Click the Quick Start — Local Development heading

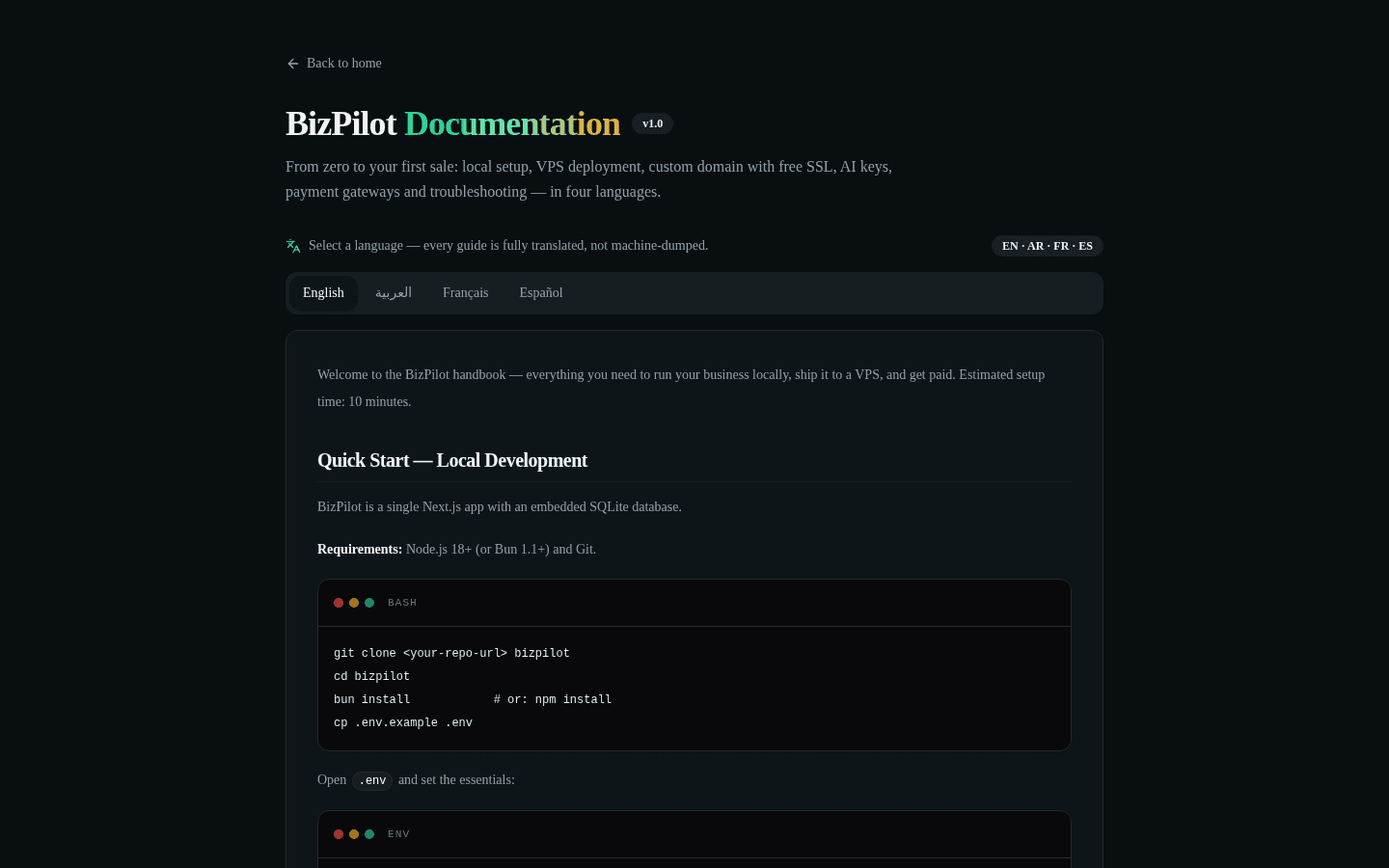tap(452, 460)
